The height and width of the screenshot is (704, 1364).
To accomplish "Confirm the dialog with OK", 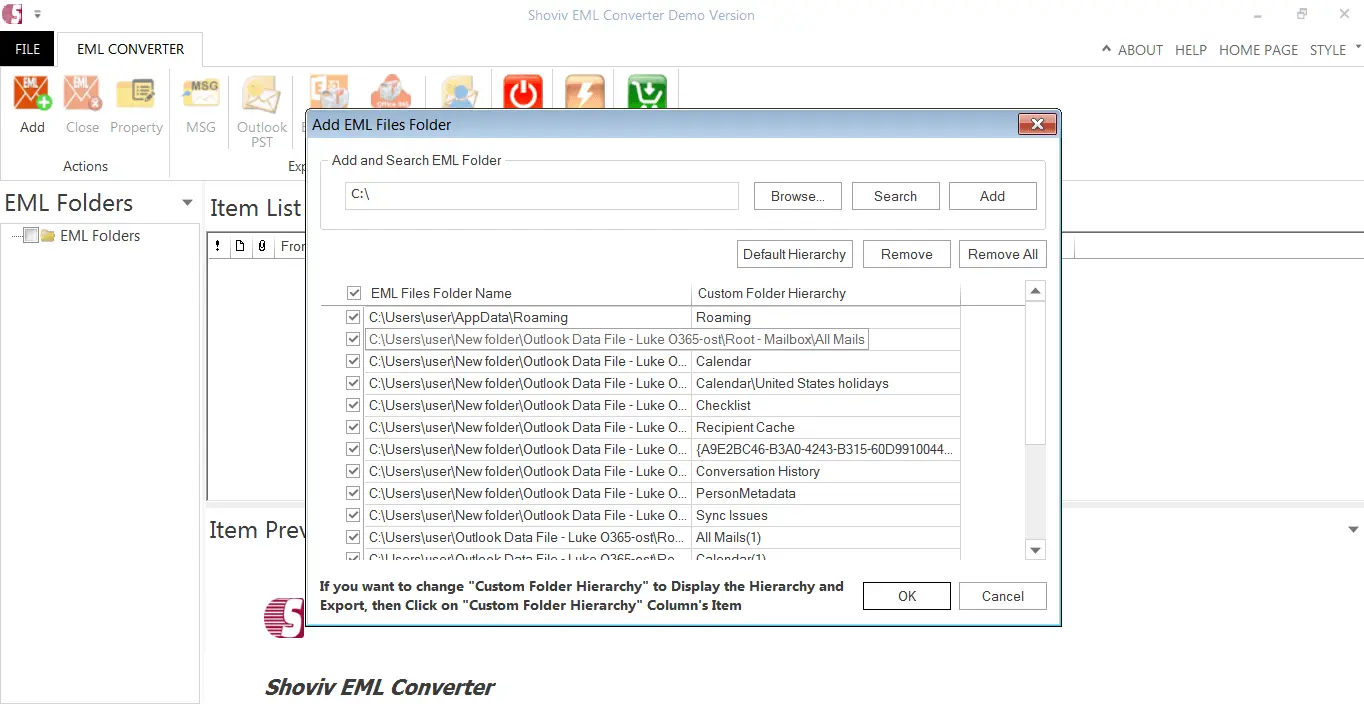I will pyautogui.click(x=907, y=596).
